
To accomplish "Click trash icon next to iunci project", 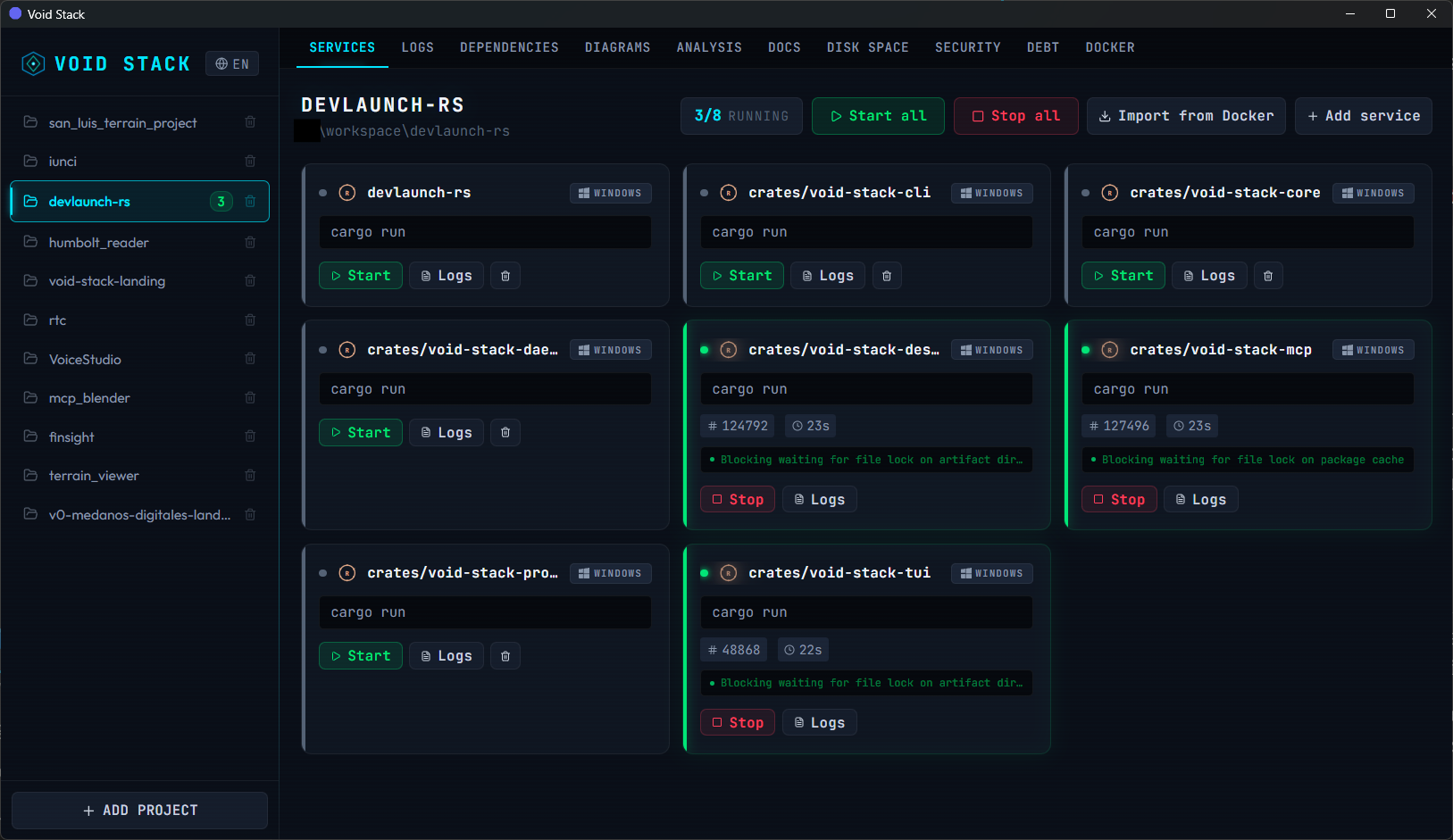I will tap(250, 162).
